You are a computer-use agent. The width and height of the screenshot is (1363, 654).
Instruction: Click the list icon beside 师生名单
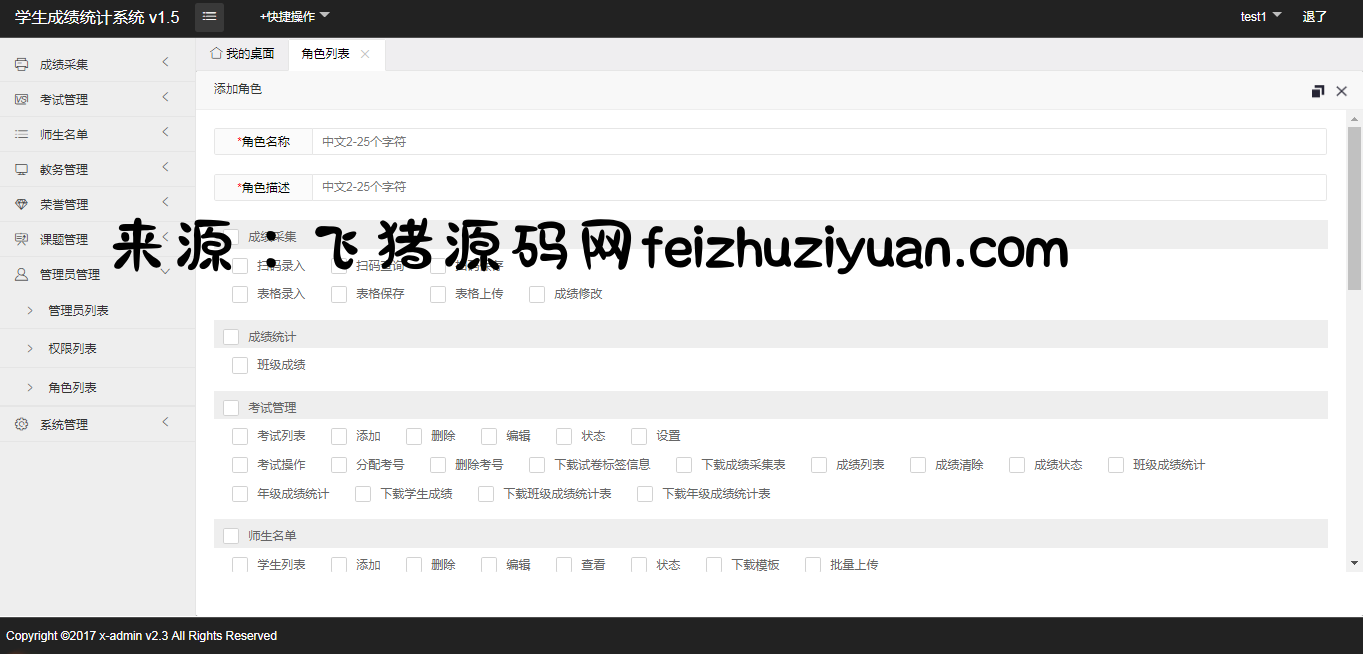point(21,134)
